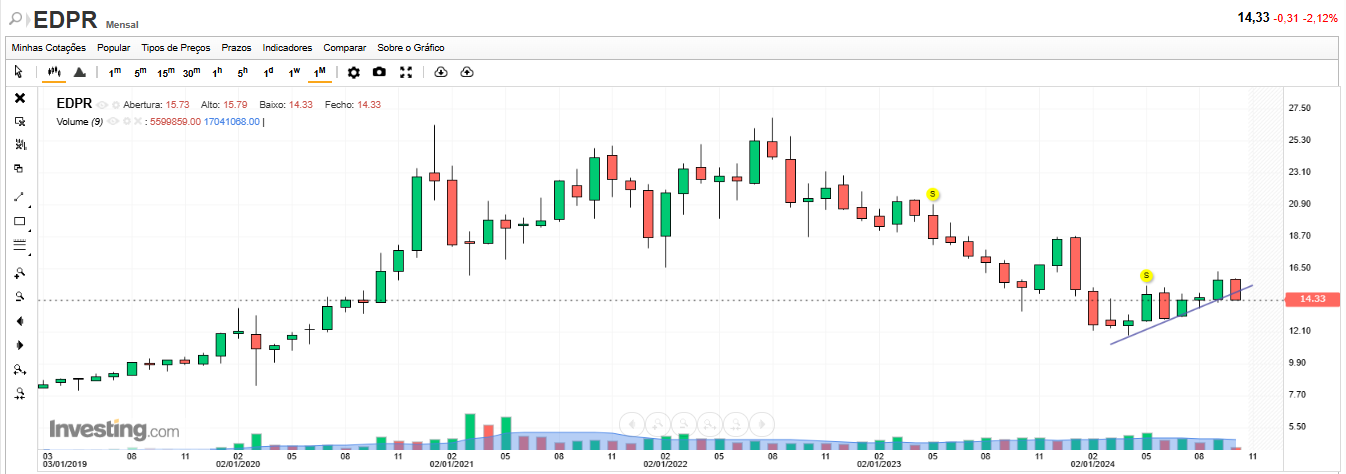Select 15 minute timeframe
This screenshot has width=1346, height=474.
coord(166,72)
